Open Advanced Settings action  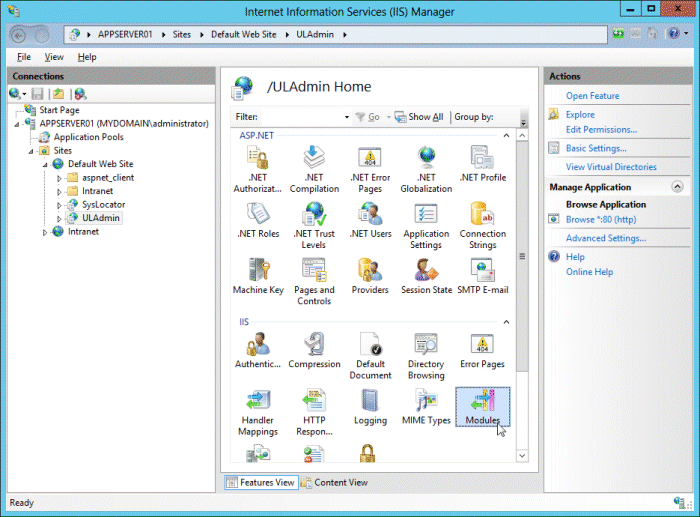[x=606, y=238]
